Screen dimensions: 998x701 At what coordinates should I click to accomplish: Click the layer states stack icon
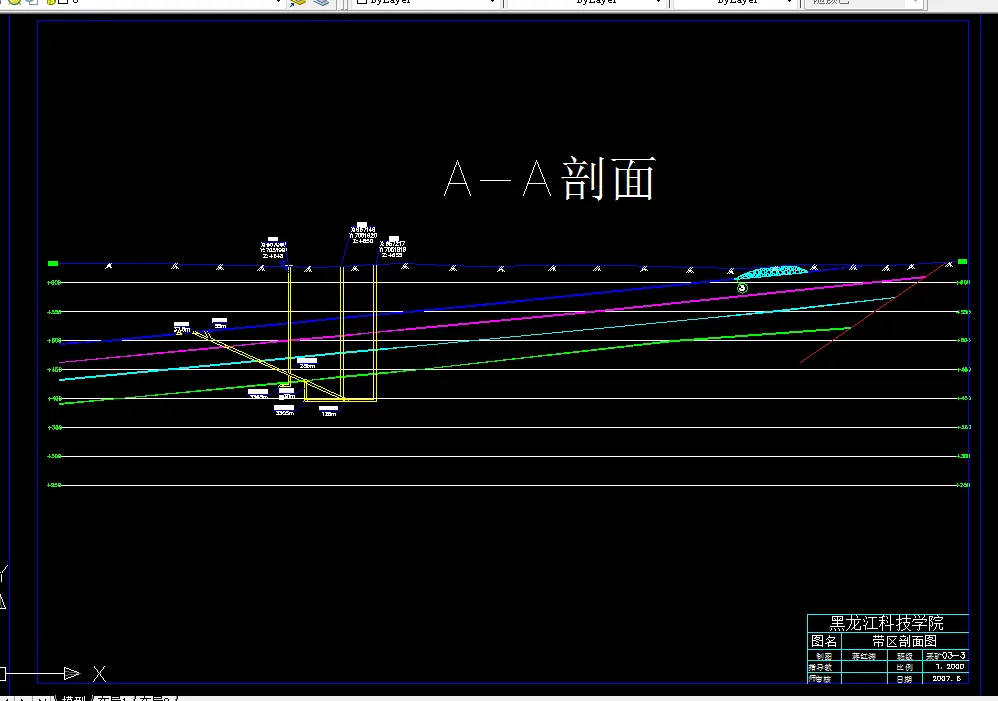coord(321,2)
